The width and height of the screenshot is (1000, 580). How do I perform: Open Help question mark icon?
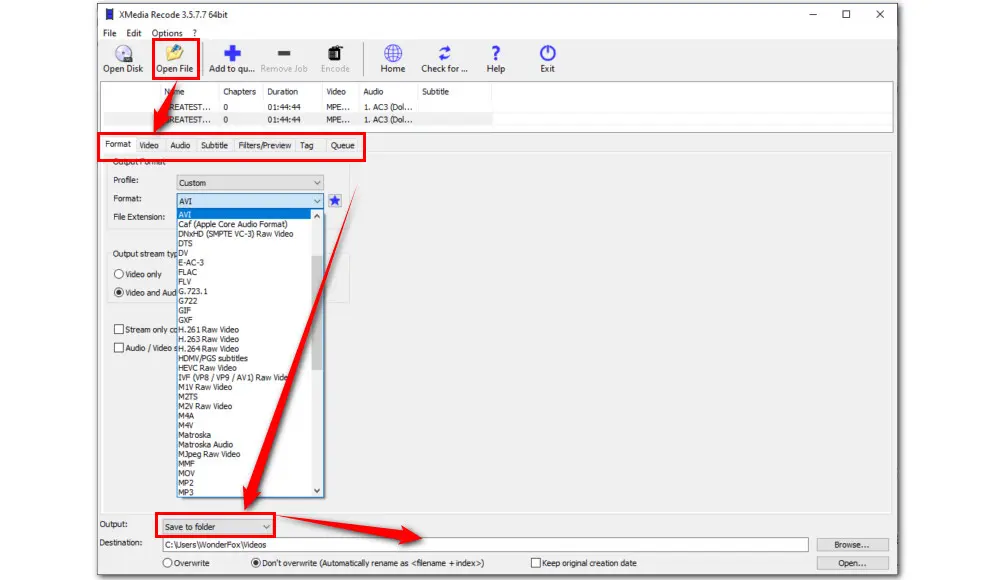(x=496, y=54)
